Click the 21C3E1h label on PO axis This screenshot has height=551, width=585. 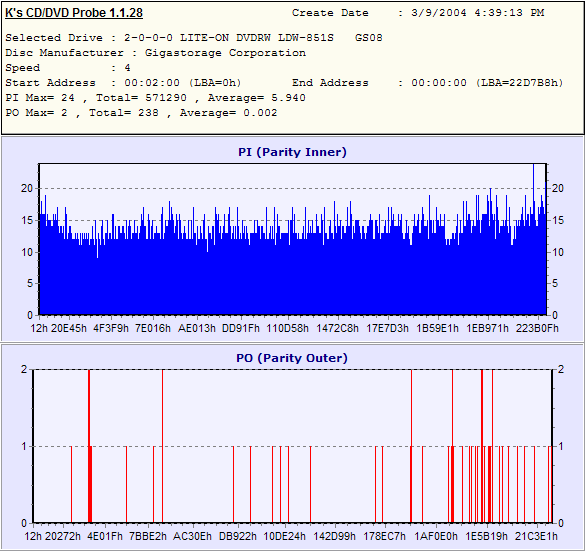(x=536, y=536)
